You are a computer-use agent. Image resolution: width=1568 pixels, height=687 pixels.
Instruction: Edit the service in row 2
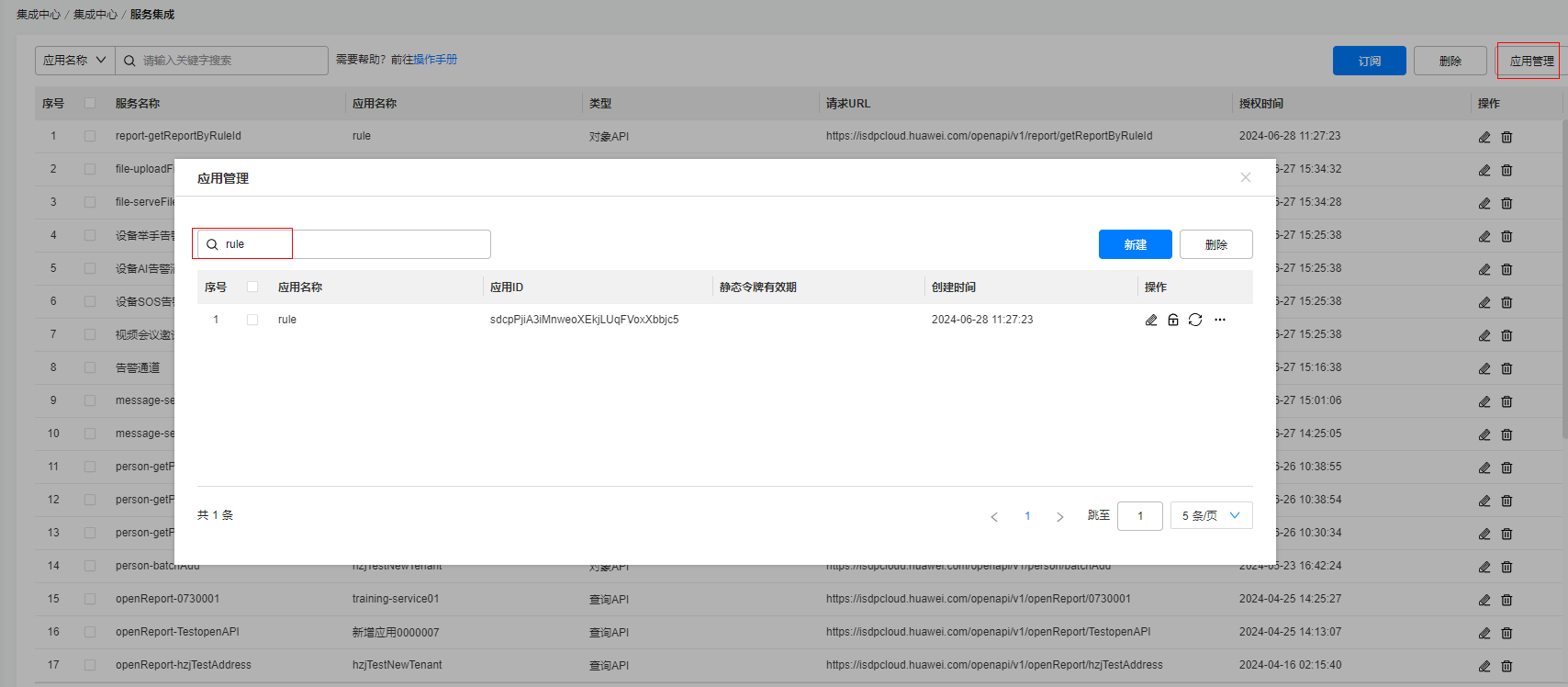point(1484,170)
